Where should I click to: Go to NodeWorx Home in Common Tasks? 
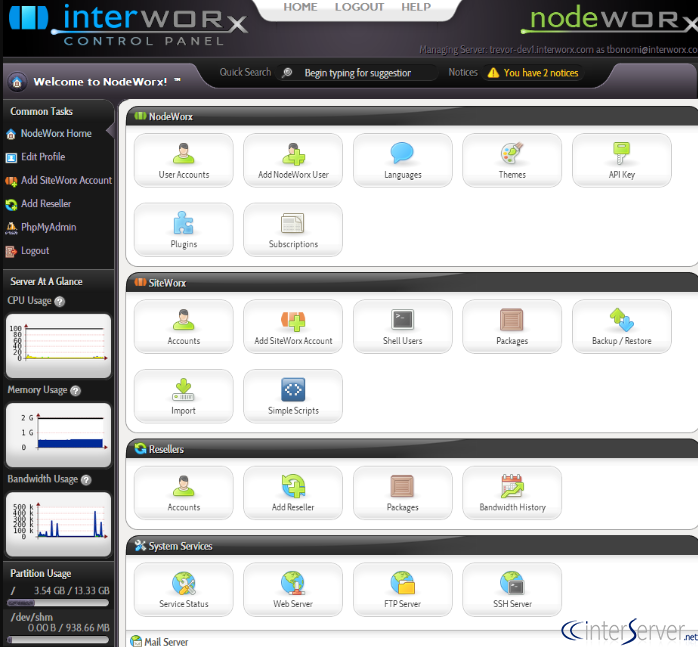[49, 133]
